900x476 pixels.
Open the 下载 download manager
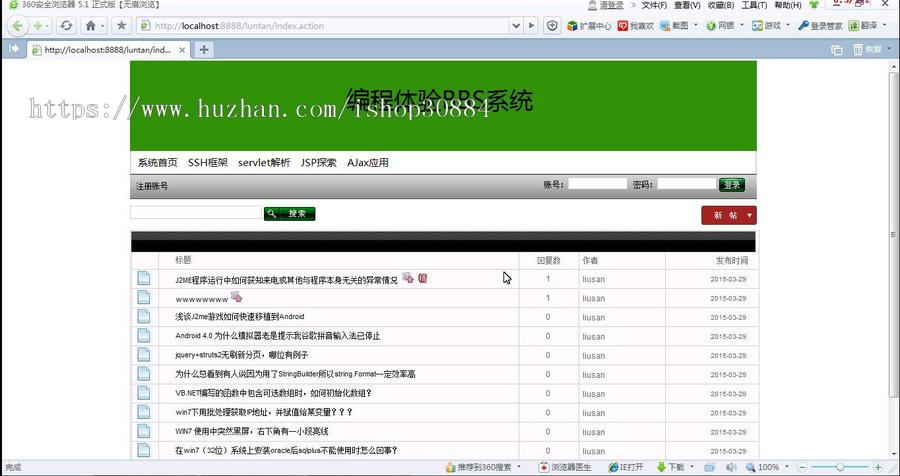pos(670,467)
